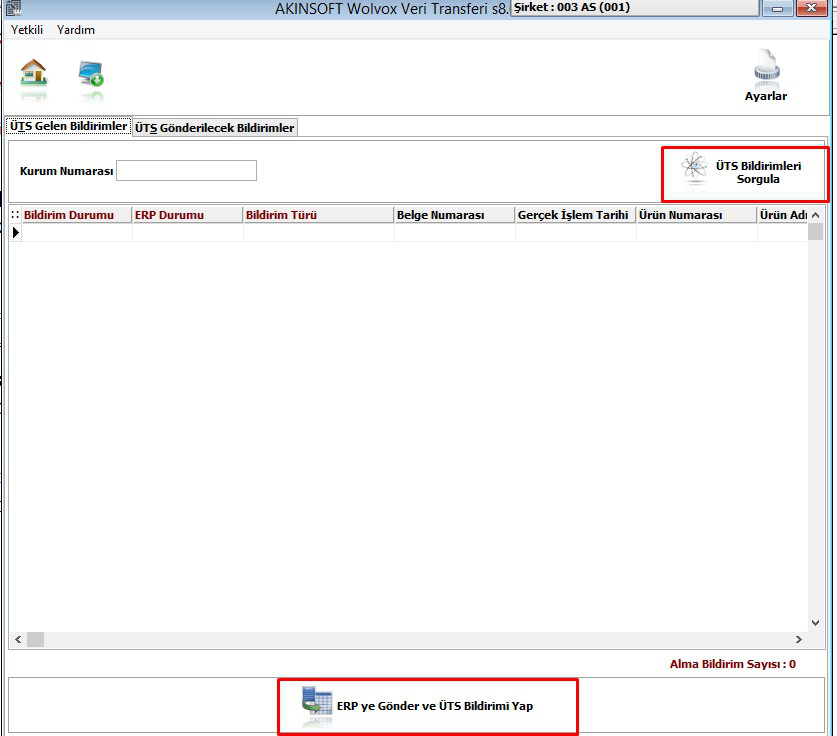The image size is (837, 736).
Task: Close the Wolvox Veri Transferi window
Action: click(x=811, y=8)
